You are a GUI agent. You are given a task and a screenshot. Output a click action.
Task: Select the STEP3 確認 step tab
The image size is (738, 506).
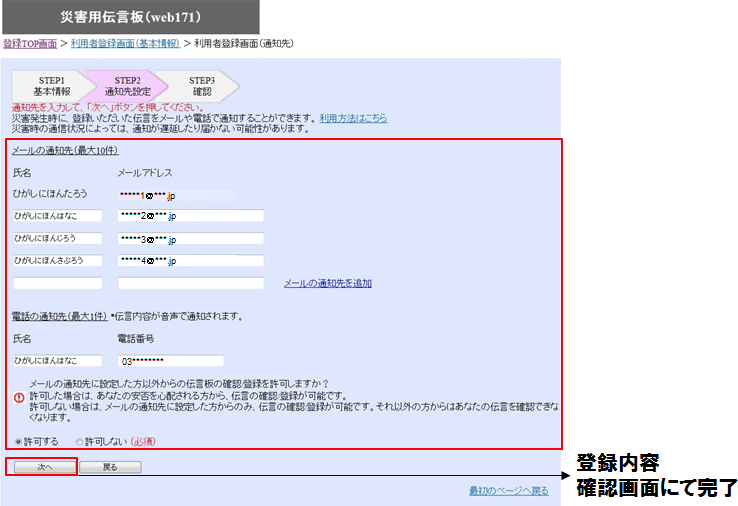pos(202,86)
